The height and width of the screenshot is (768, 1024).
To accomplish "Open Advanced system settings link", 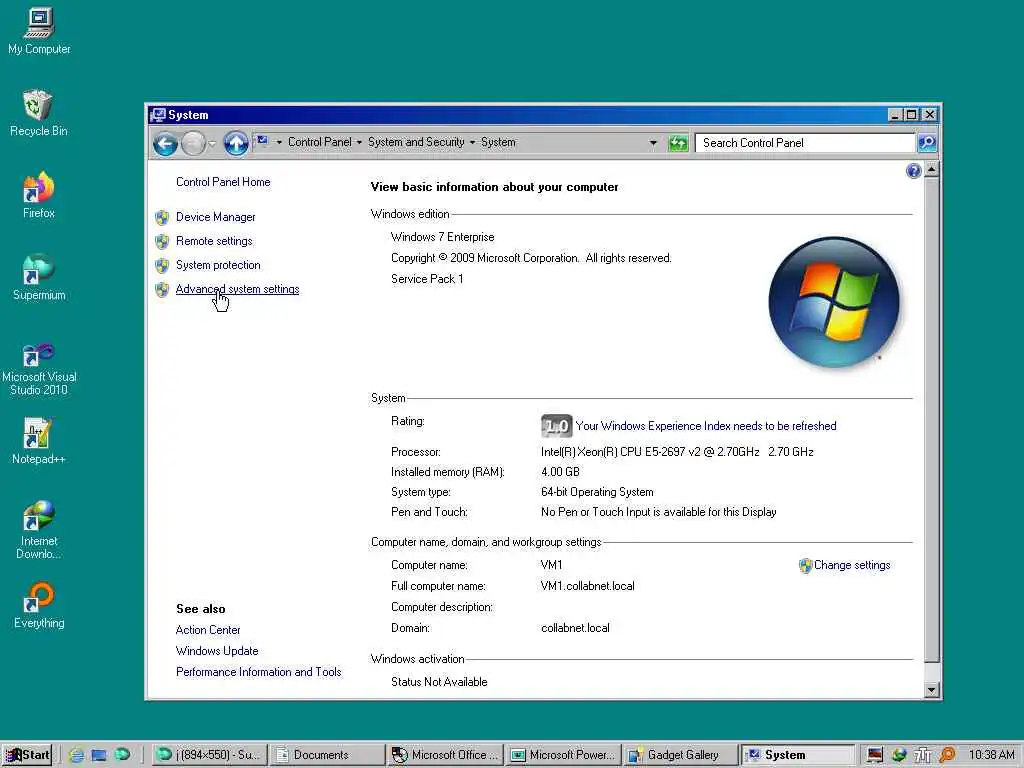I will [x=237, y=289].
